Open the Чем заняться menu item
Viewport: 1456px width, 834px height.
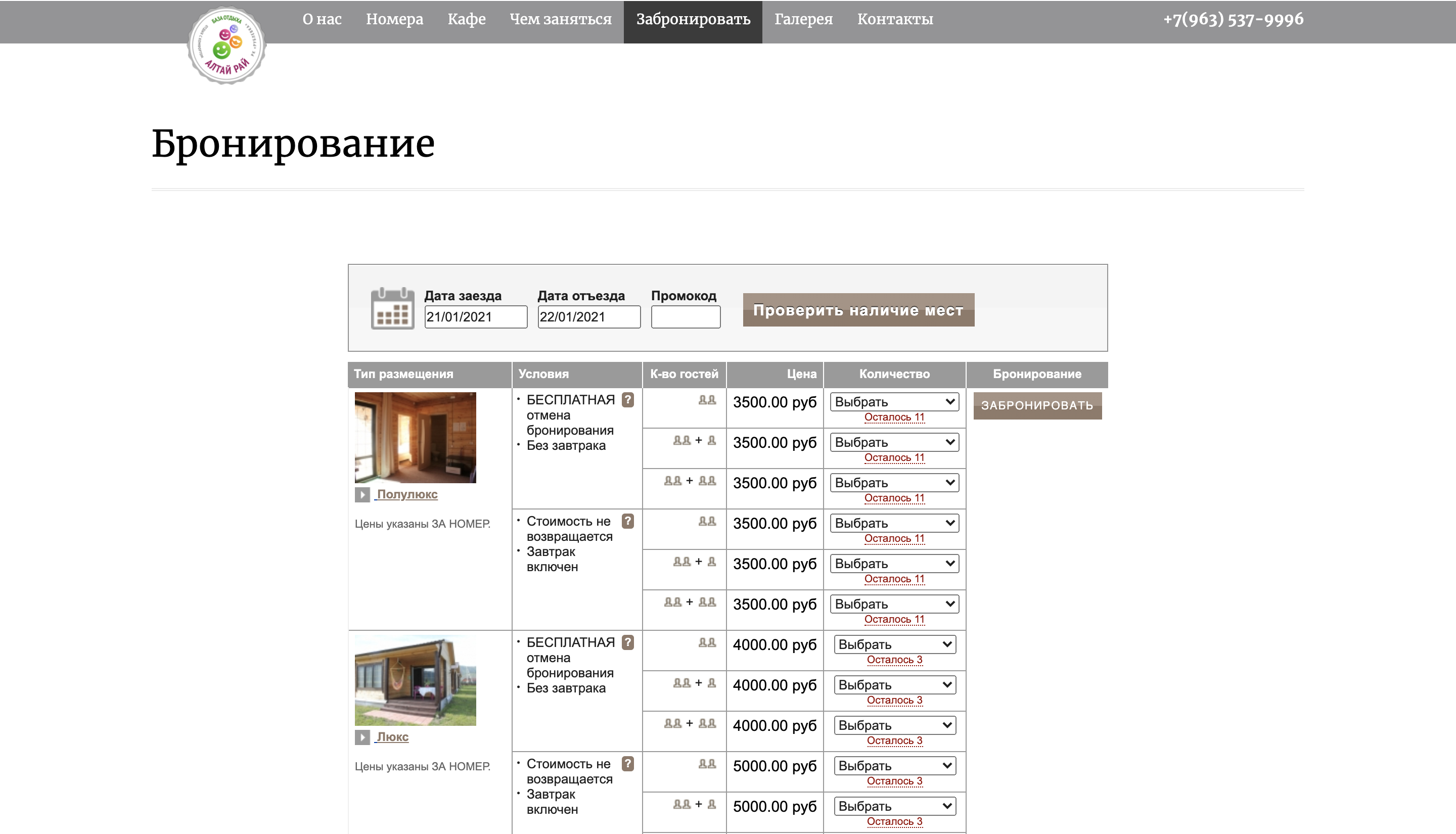(560, 20)
